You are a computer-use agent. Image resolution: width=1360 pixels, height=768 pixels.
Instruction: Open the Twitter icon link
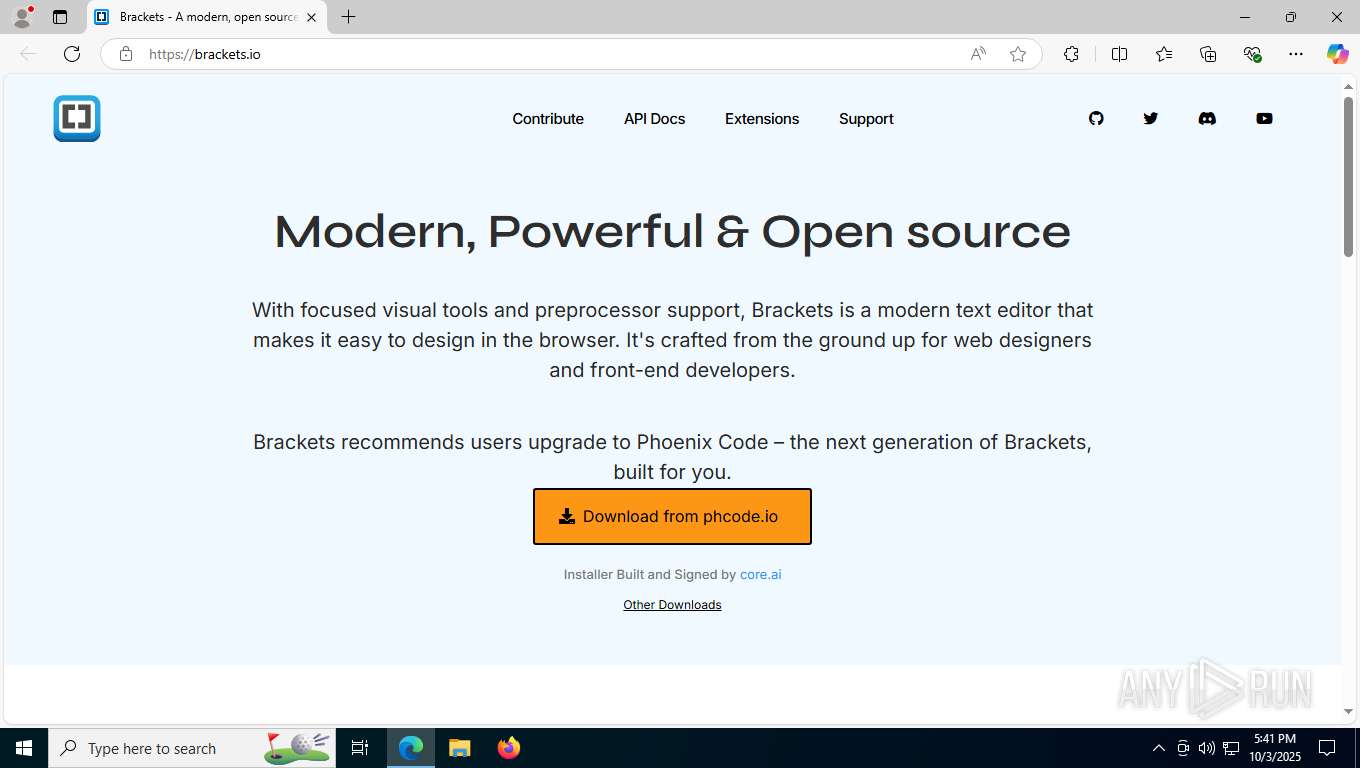pos(1151,118)
